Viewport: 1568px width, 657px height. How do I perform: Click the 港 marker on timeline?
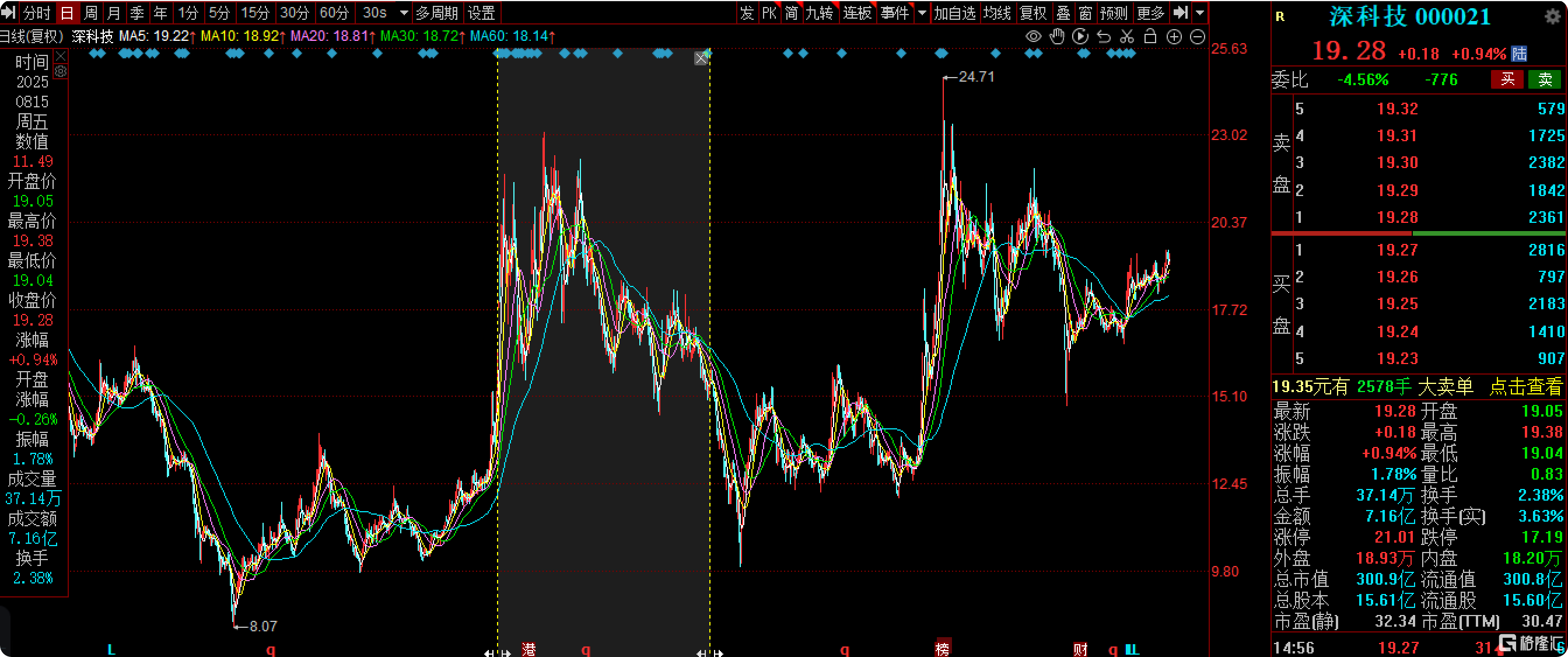[529, 649]
